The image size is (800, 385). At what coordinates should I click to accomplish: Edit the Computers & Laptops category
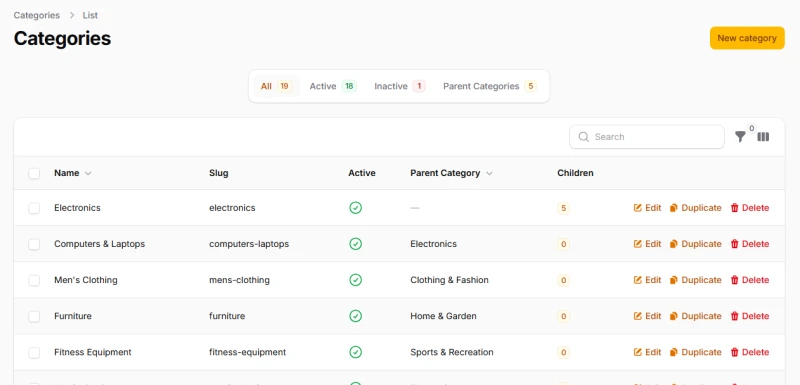tap(647, 244)
